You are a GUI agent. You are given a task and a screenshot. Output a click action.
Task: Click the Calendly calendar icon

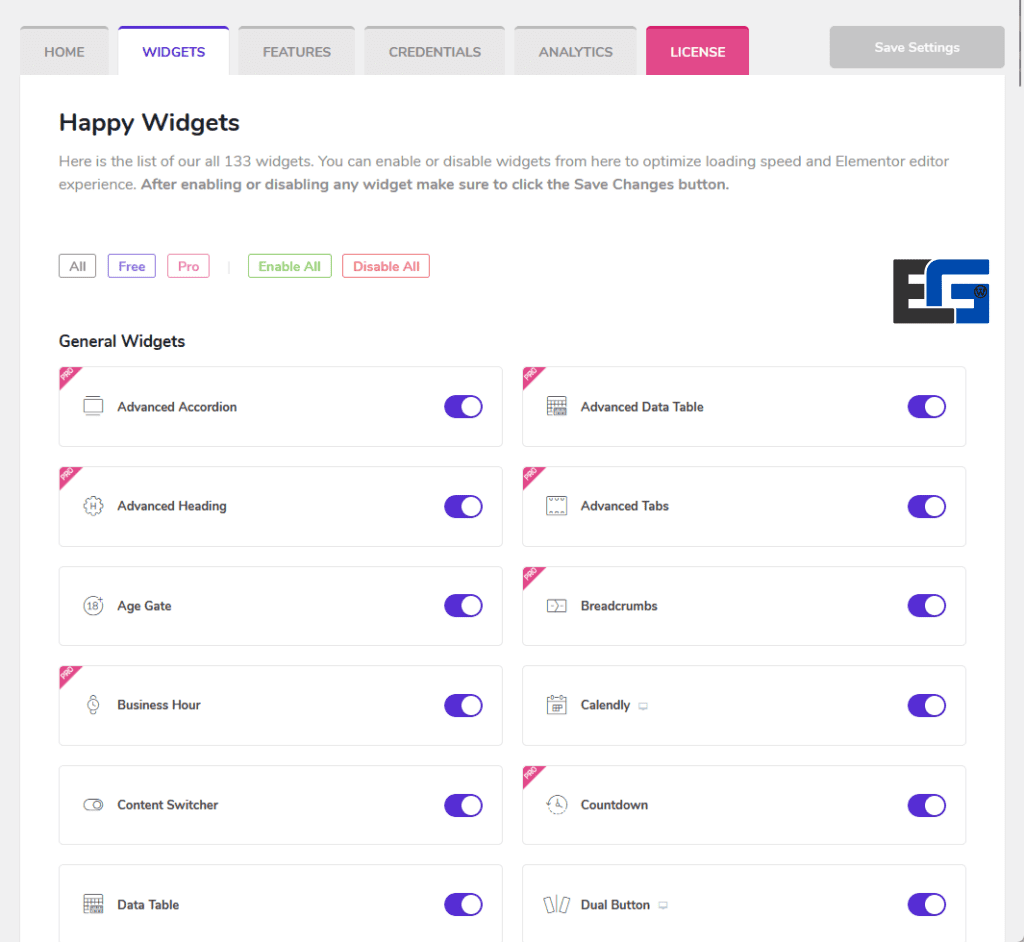pos(556,705)
